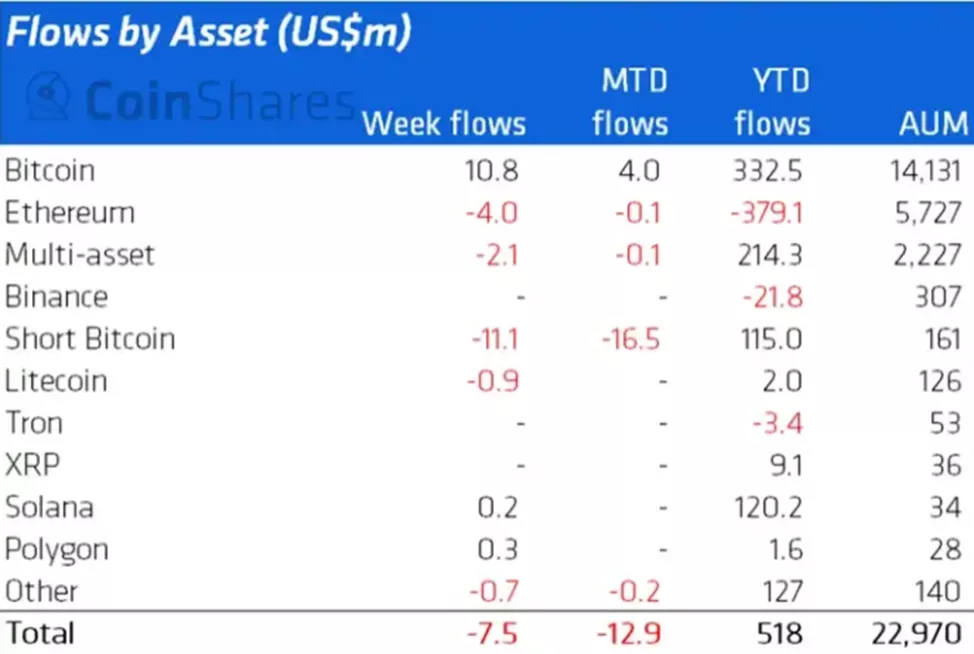
Task: Click the Litecoin row label
Action: coord(56,381)
